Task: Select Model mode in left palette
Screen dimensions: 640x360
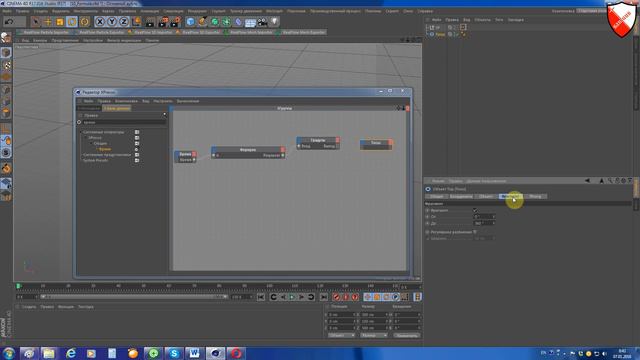Action: [6, 52]
